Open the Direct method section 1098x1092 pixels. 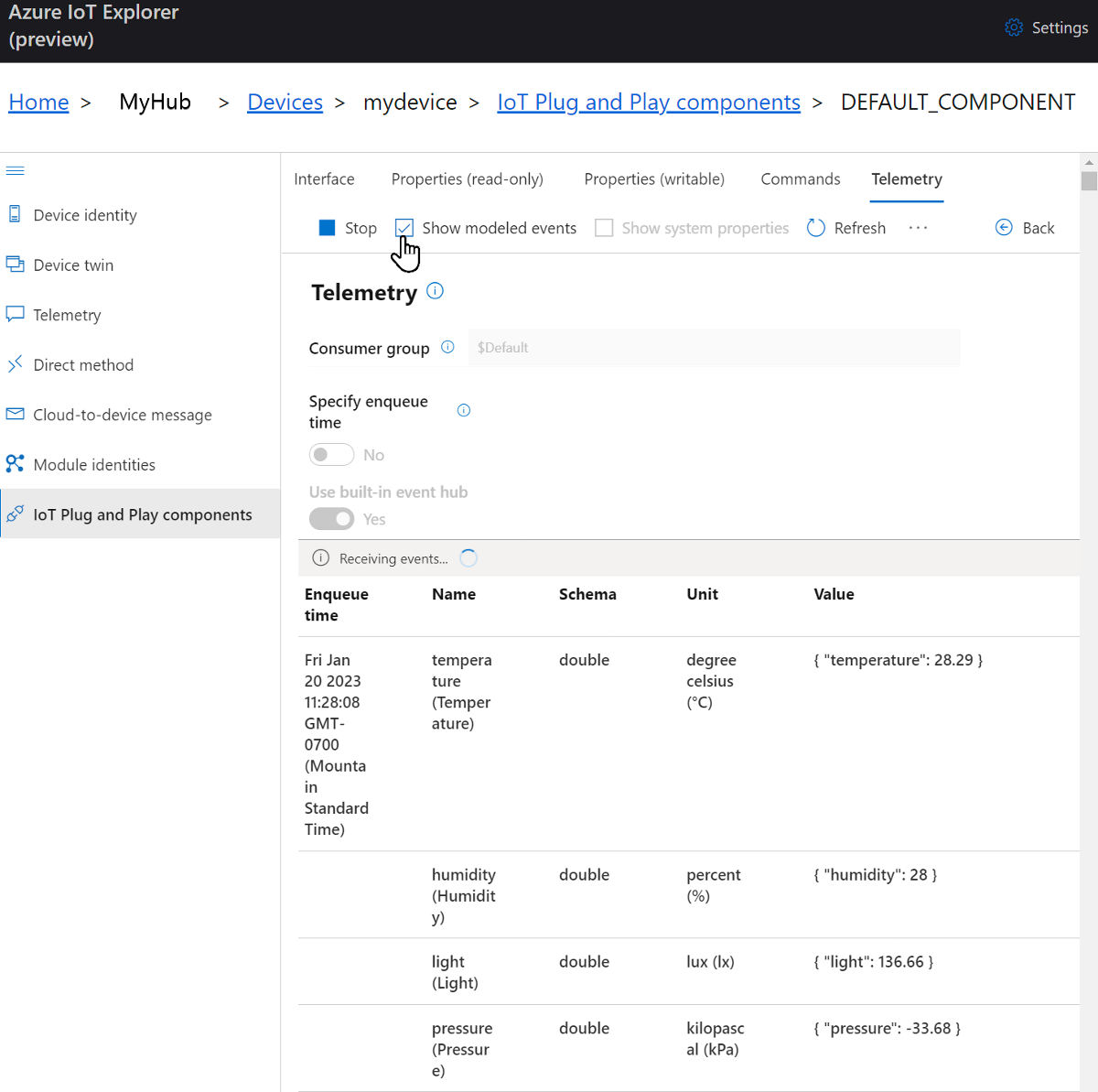tap(83, 364)
